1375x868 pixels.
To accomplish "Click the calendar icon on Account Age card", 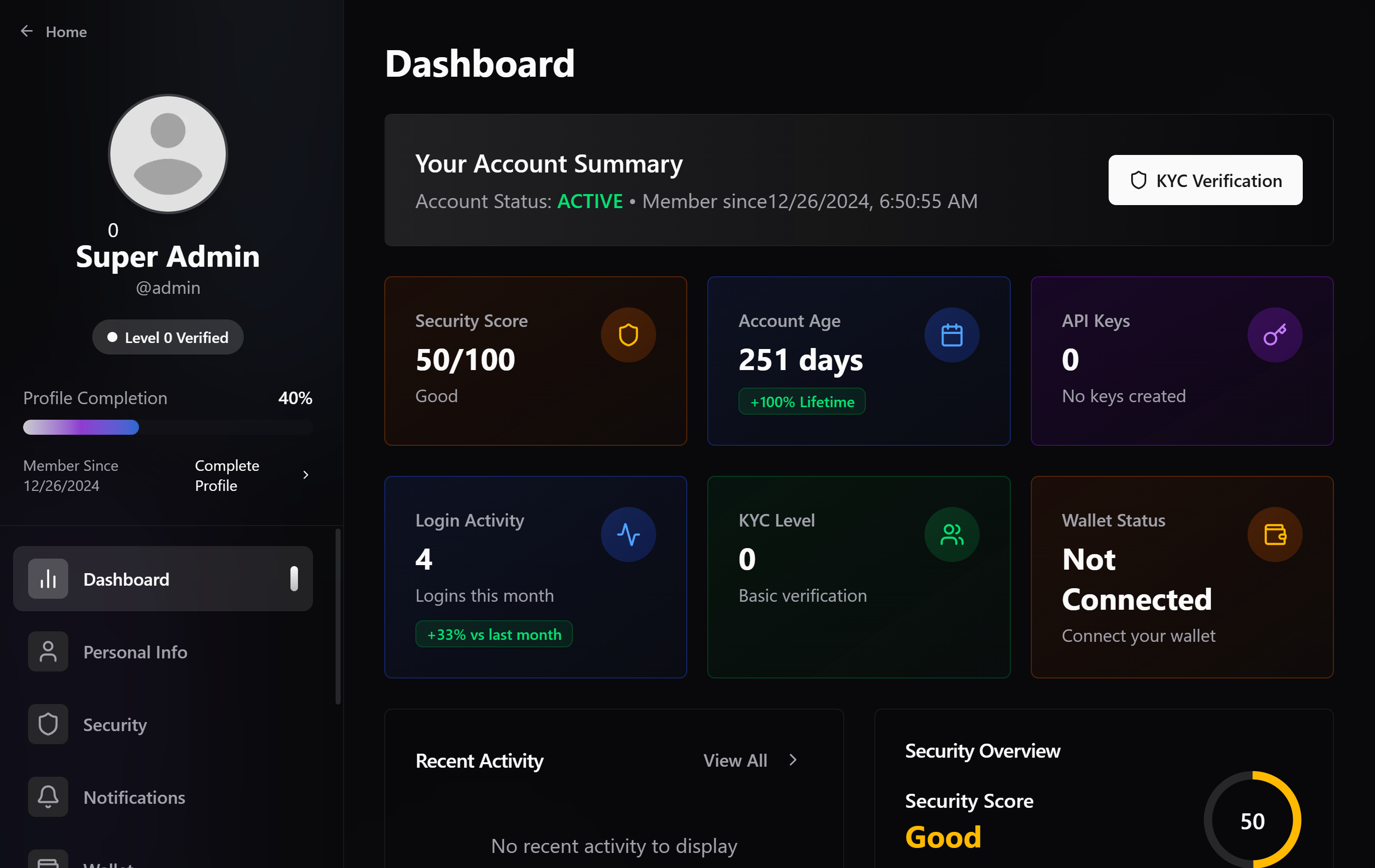I will (x=951, y=335).
